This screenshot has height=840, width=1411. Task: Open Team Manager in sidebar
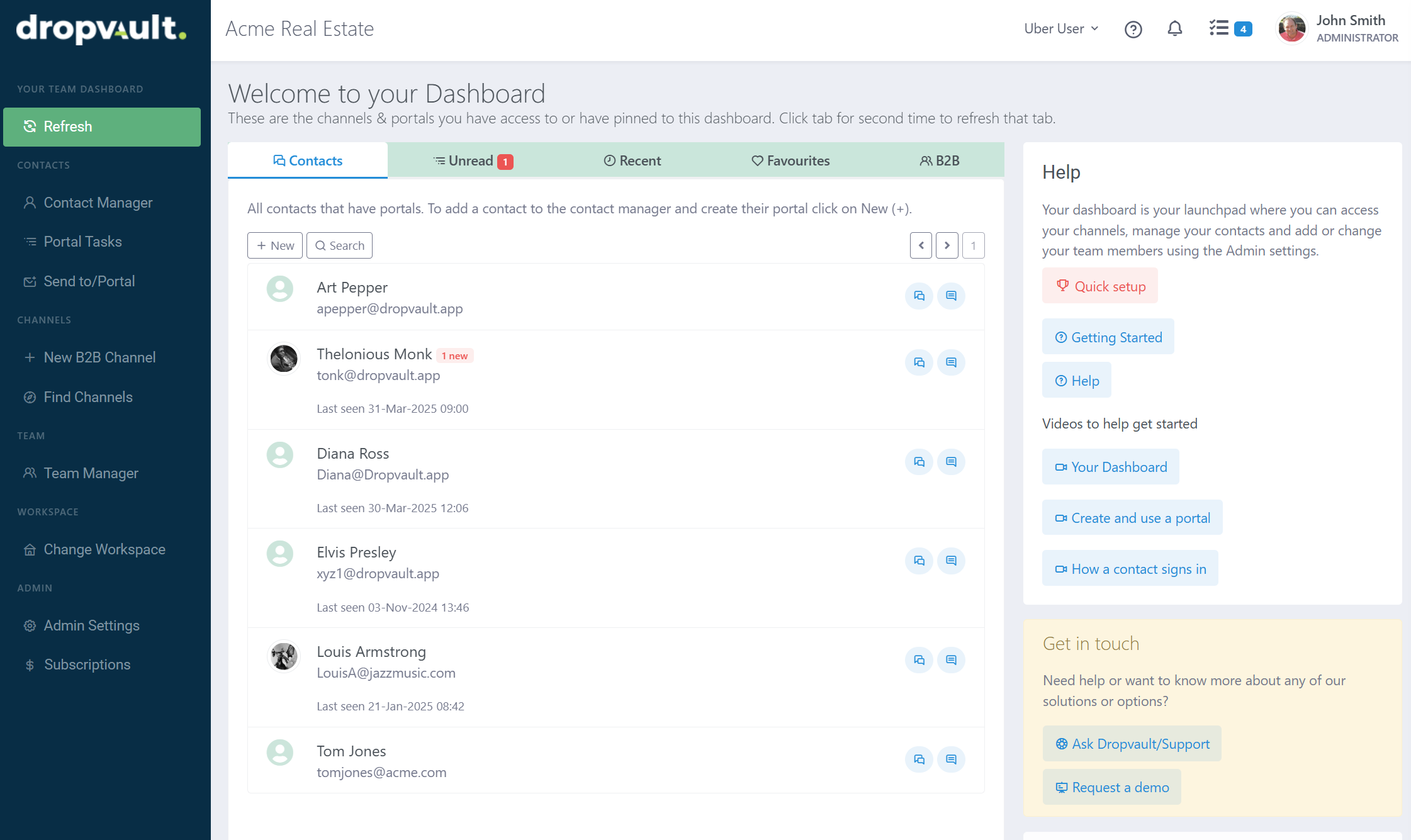81,473
